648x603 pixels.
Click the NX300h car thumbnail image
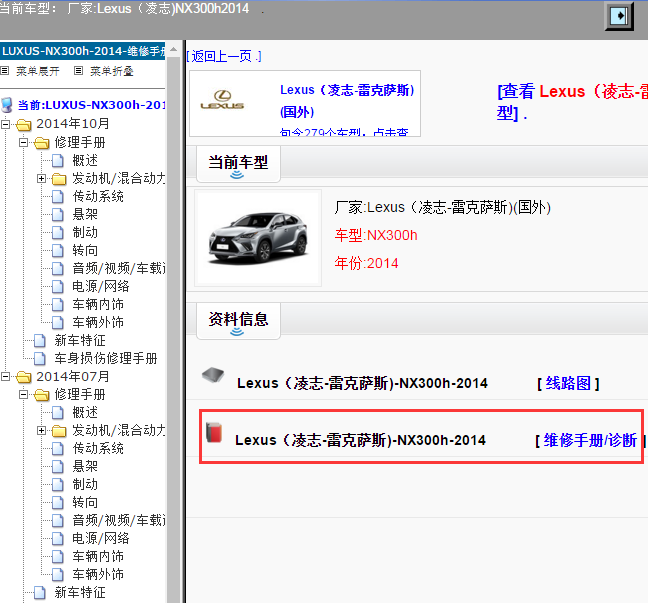tap(258, 238)
